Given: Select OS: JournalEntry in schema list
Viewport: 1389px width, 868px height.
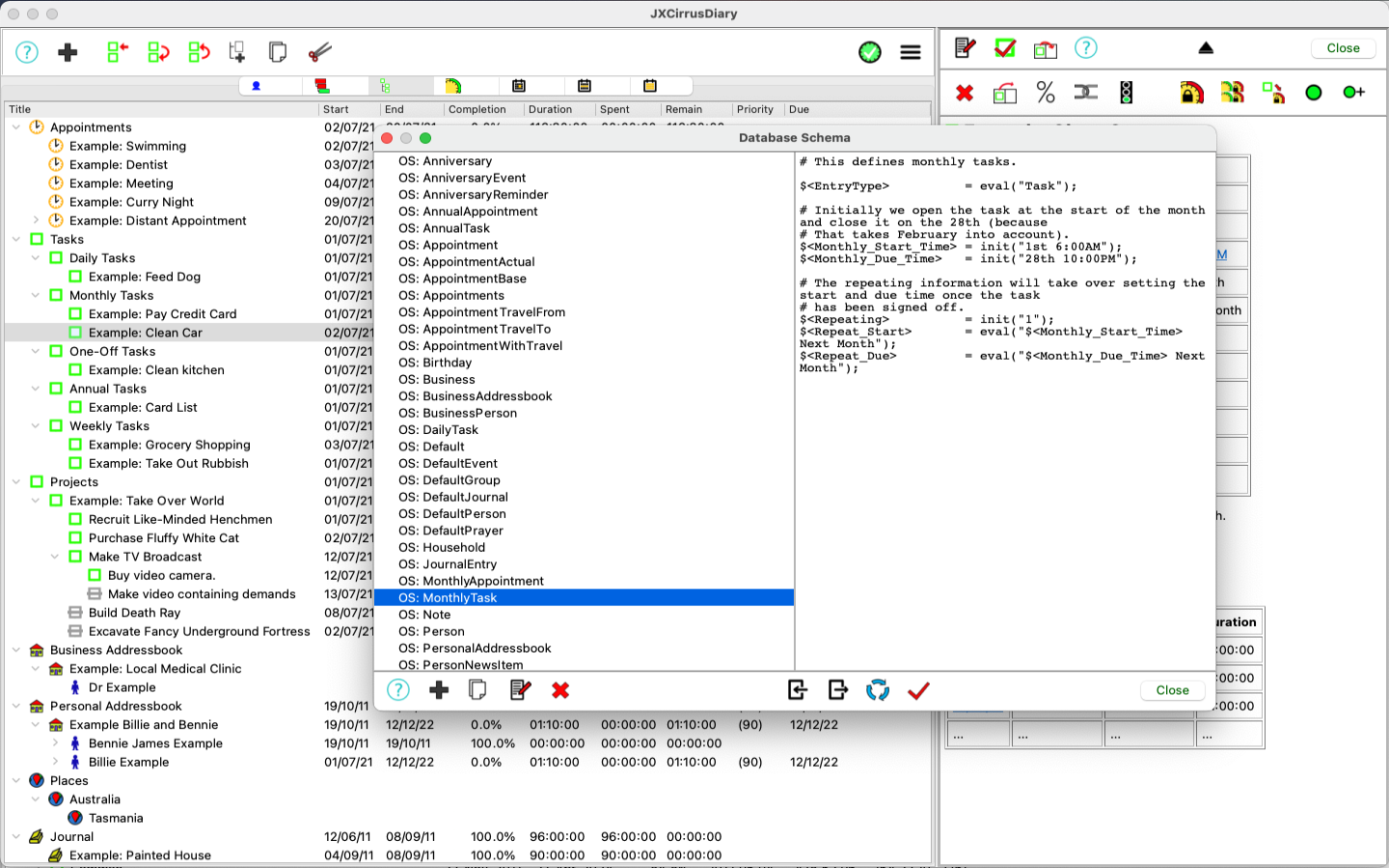Looking at the screenshot, I should click(x=584, y=564).
